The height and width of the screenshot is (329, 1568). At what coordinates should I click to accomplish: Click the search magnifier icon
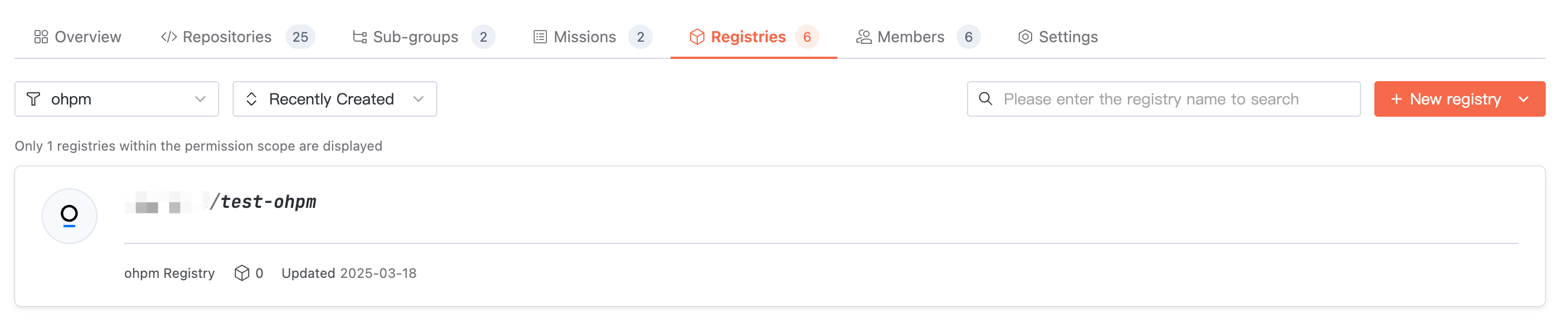985,98
